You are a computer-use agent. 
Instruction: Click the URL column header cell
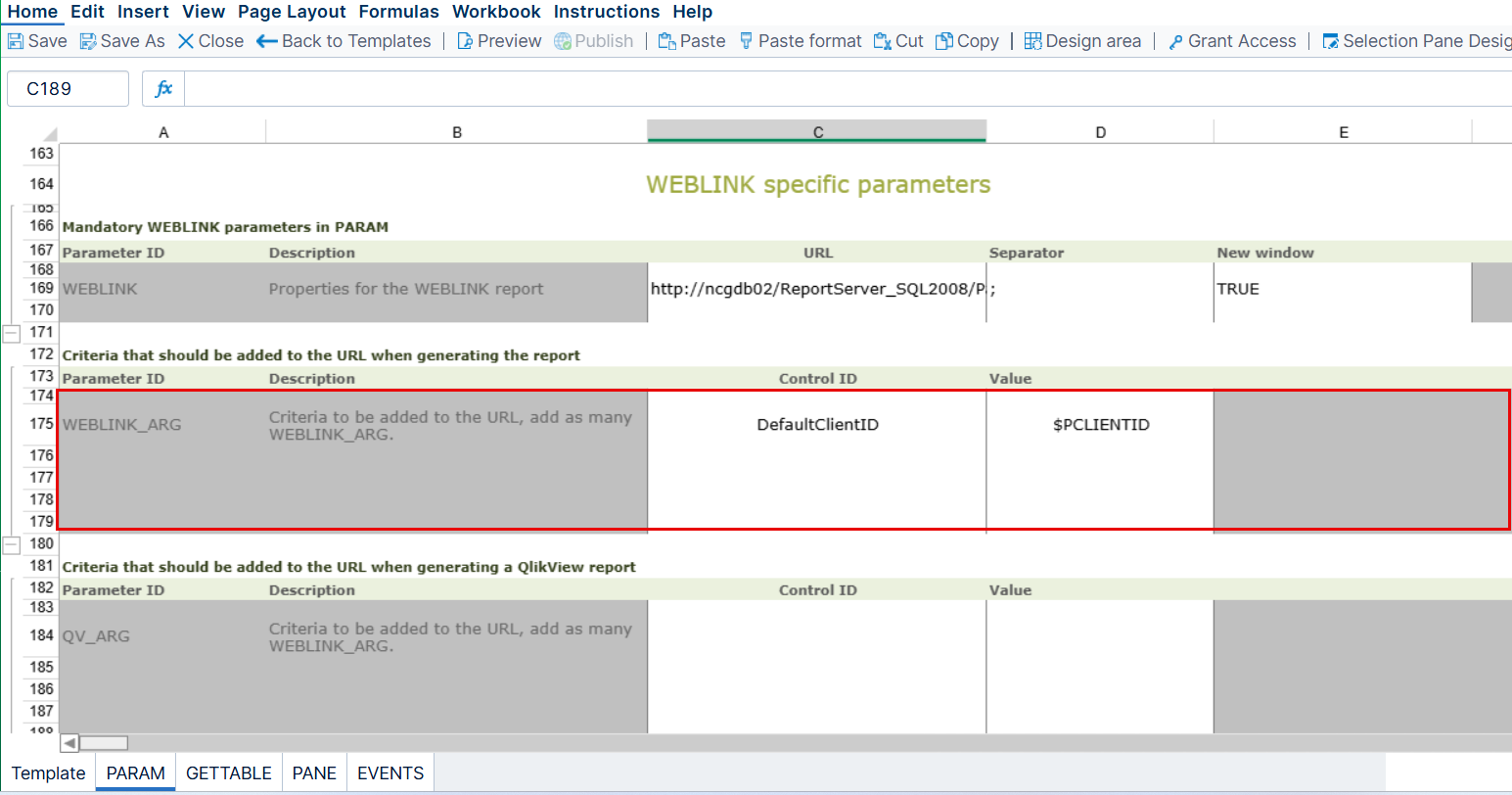(x=817, y=253)
